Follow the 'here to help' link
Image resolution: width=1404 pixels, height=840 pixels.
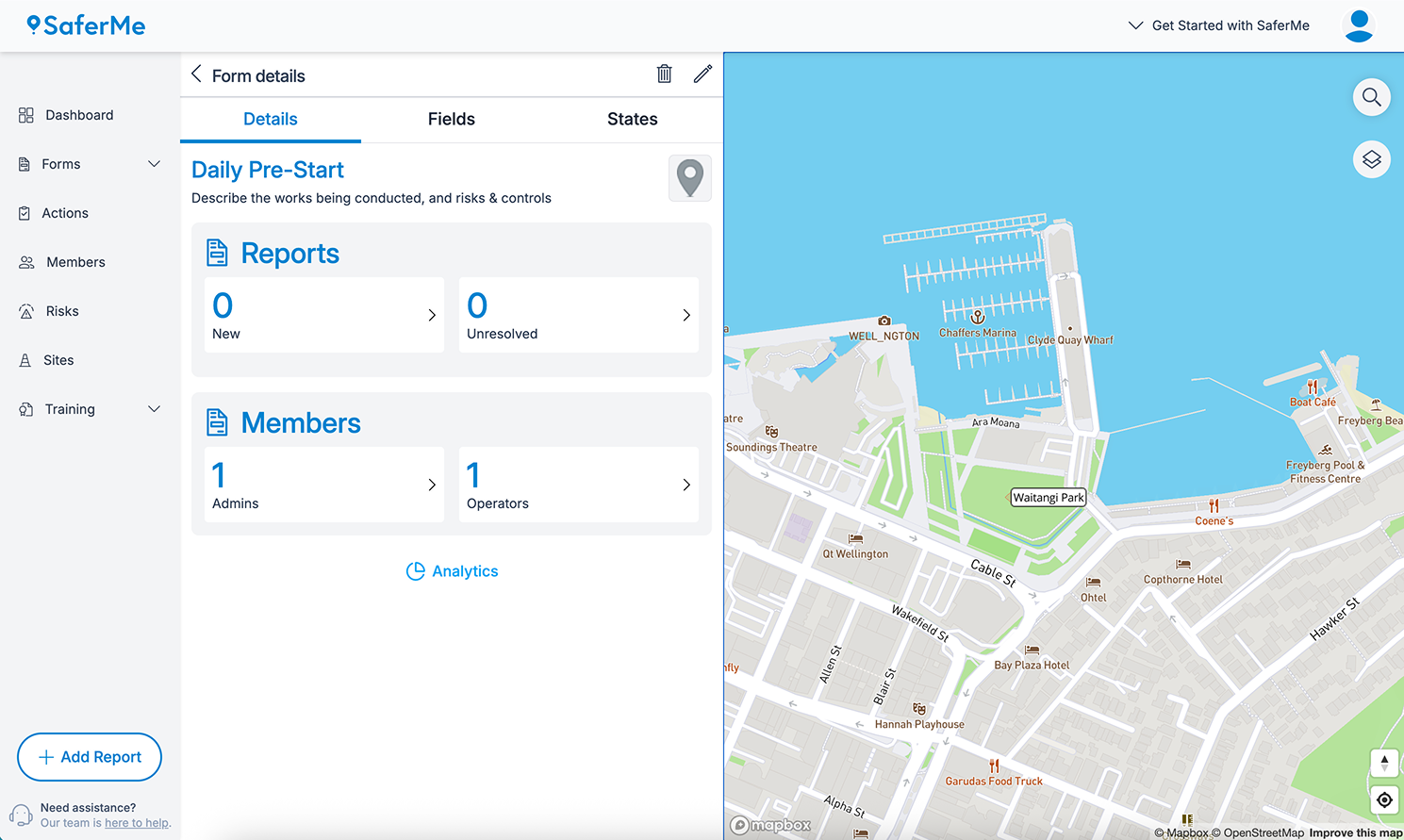coord(137,823)
